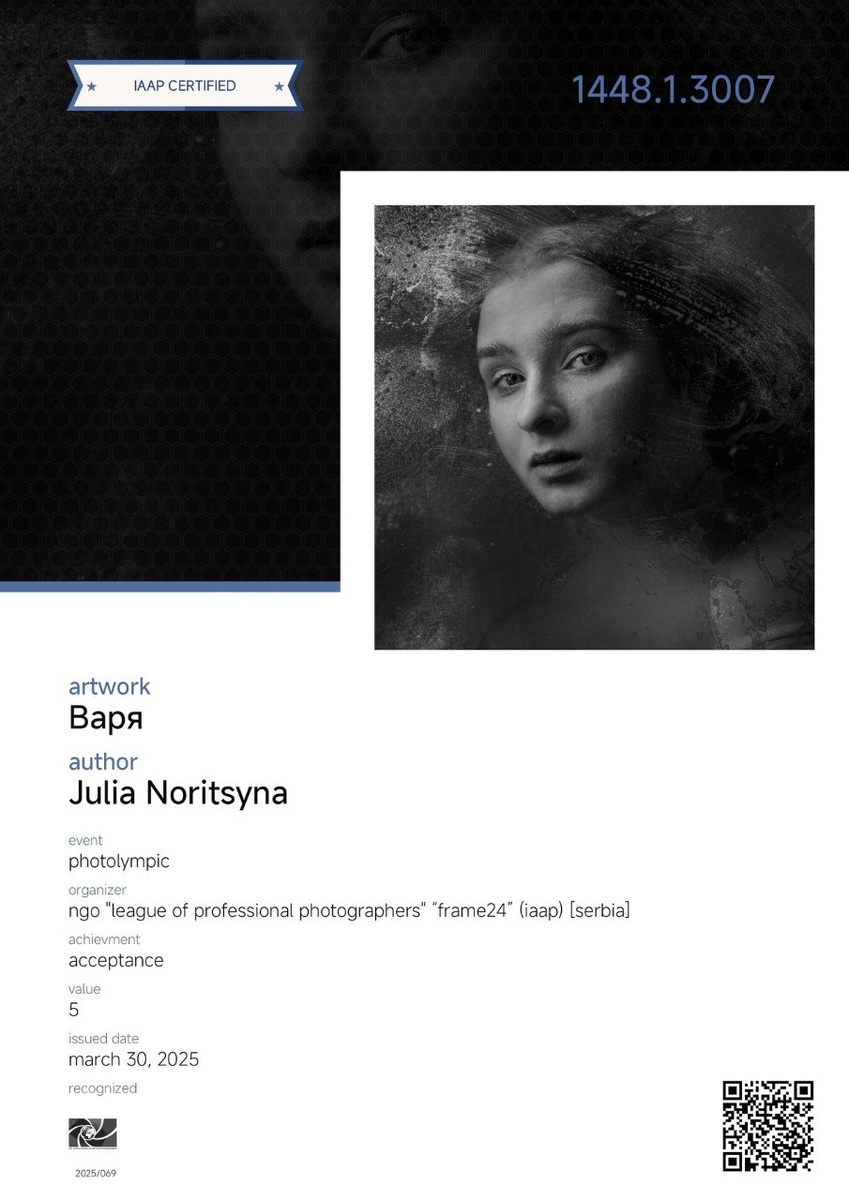Click the value number 5

[73, 1010]
